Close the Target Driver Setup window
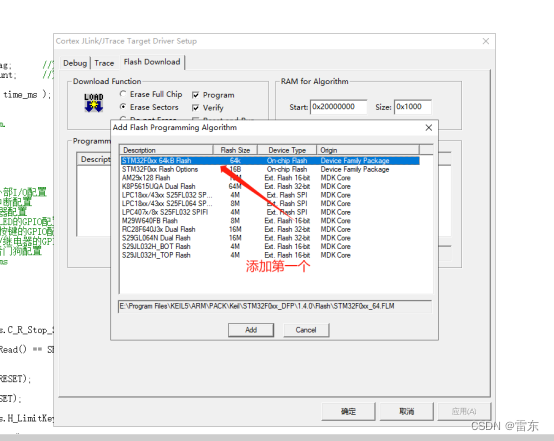The height and width of the screenshot is (441, 554). point(486,41)
